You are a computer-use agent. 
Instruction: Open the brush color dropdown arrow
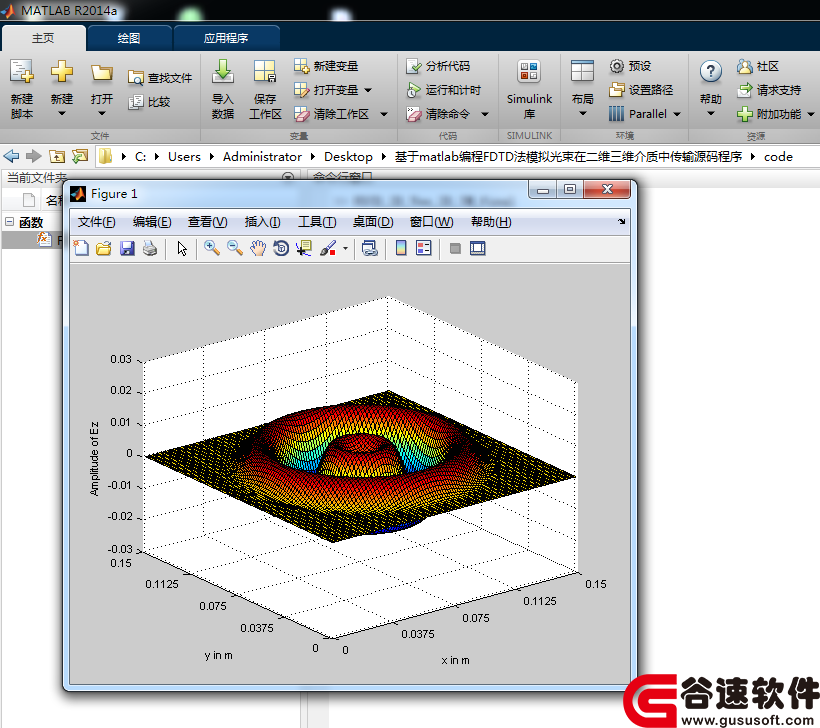(345, 248)
